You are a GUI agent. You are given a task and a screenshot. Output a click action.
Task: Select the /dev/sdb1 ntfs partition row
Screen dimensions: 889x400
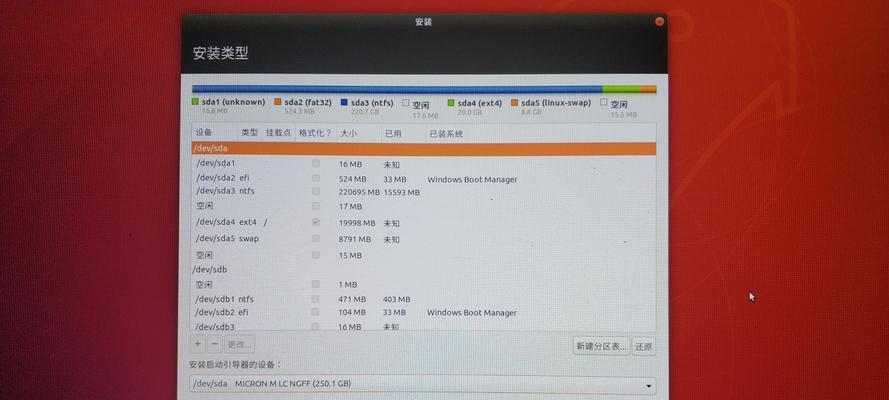424,299
